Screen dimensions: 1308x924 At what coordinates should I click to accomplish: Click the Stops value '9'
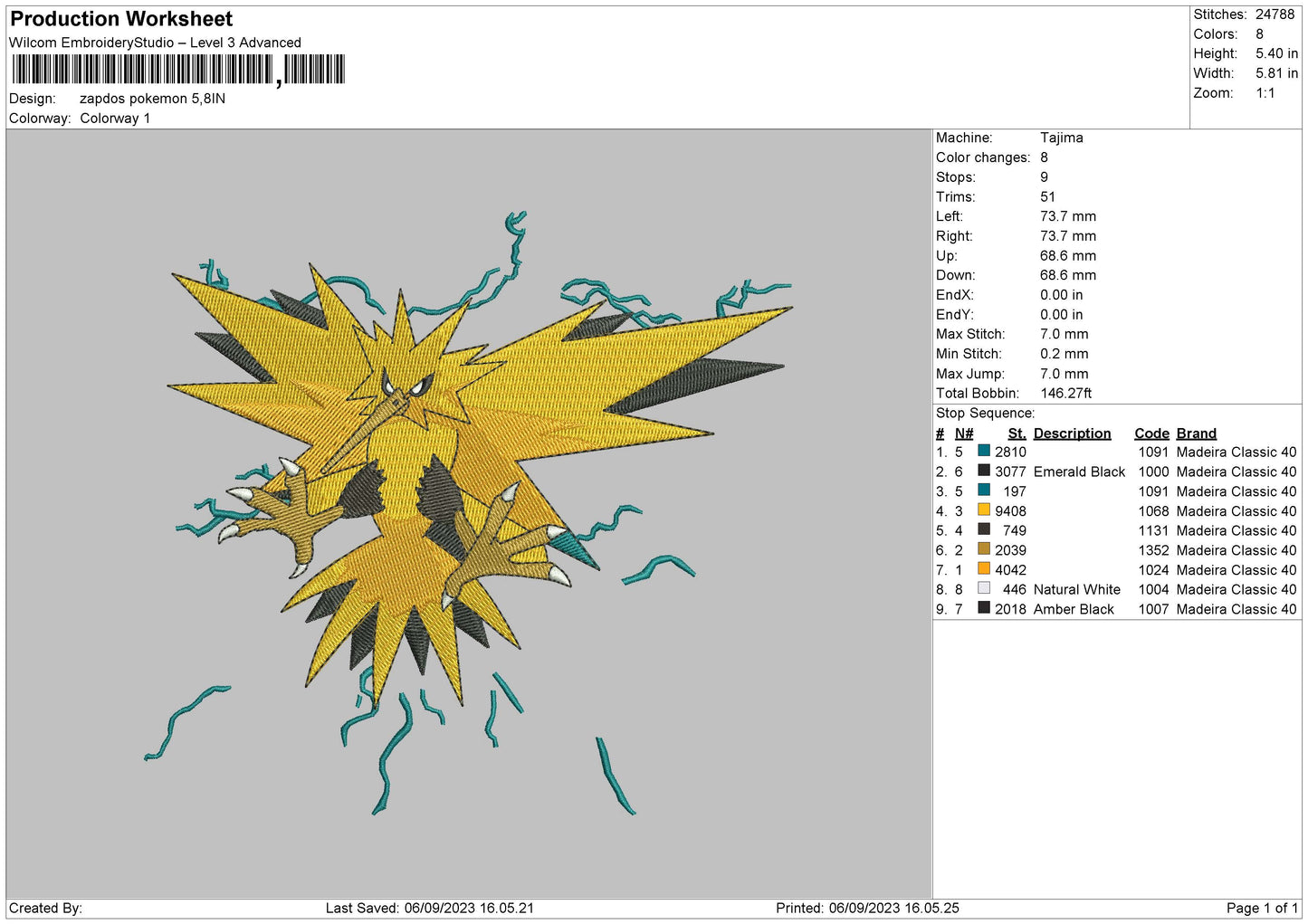pos(1044,177)
